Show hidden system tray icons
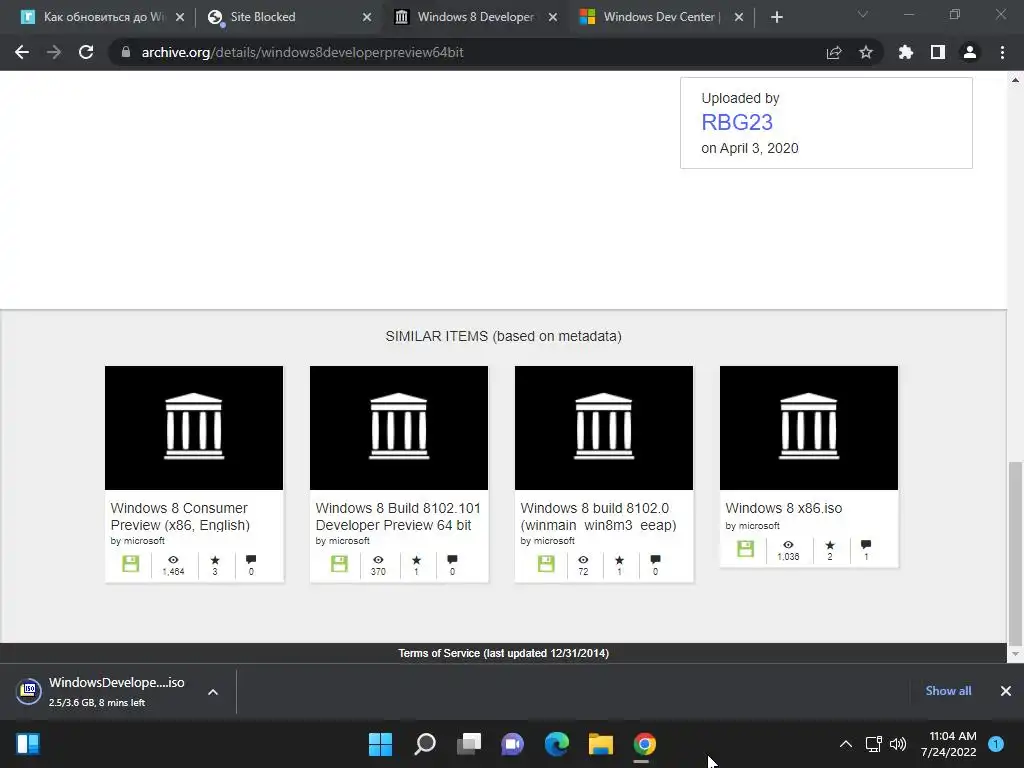This screenshot has height=768, width=1024. (x=846, y=744)
